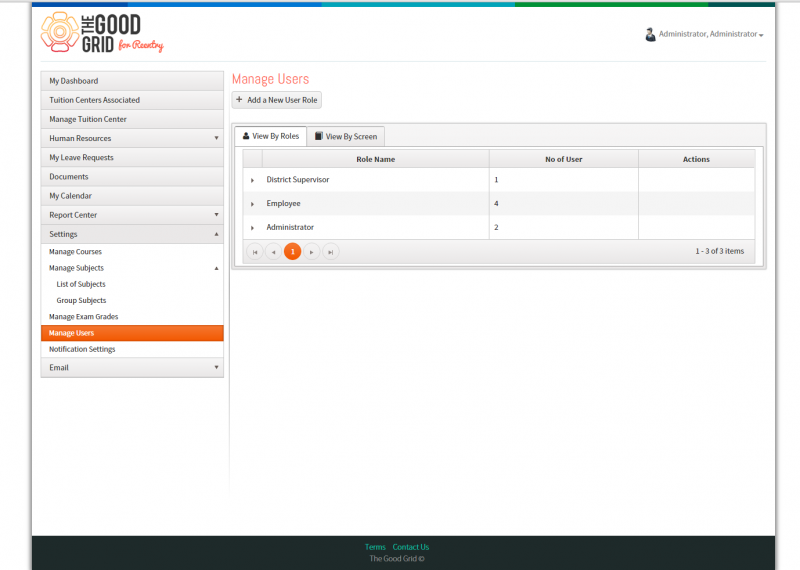Click the Manage Users page heading

click(x=270, y=79)
